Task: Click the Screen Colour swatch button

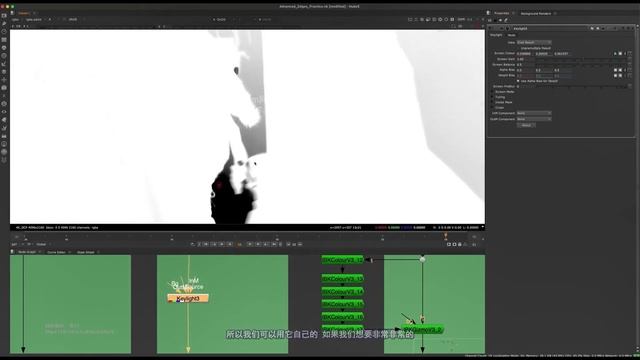Action: coord(615,53)
